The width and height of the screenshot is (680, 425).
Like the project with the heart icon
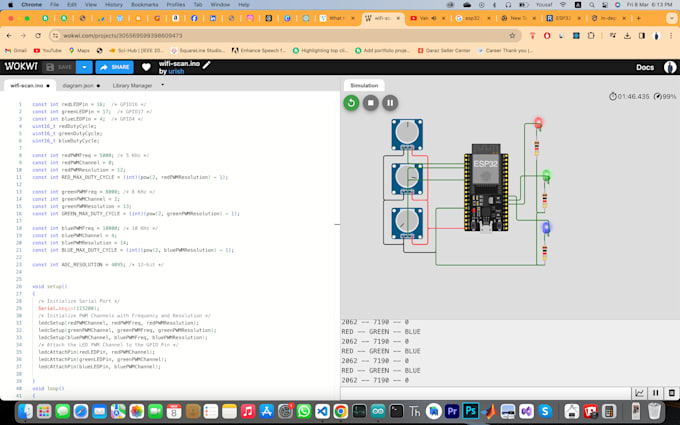pyautogui.click(x=146, y=67)
